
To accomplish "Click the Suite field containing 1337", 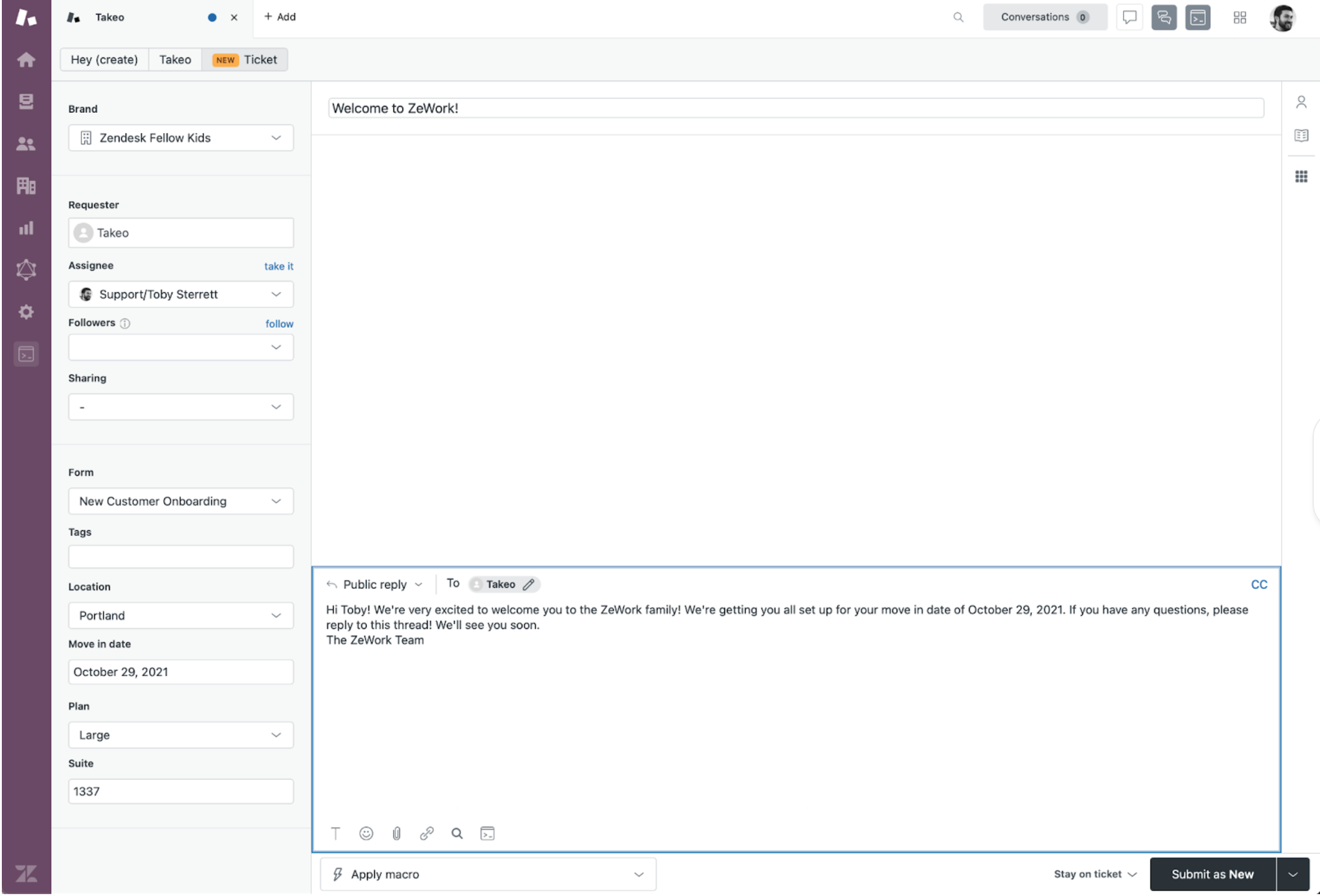I will pyautogui.click(x=180, y=791).
